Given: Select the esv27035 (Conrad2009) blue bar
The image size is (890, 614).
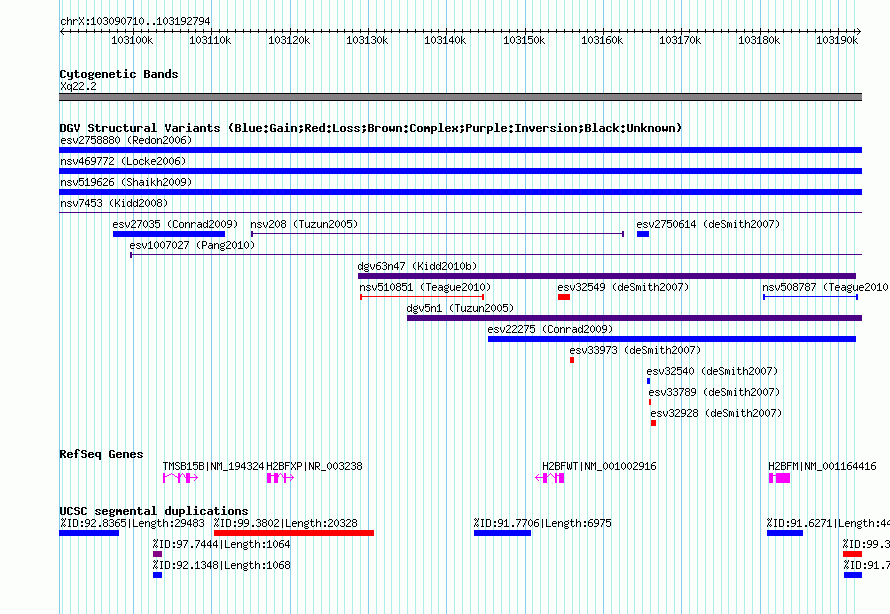Looking at the screenshot, I should tap(169, 234).
